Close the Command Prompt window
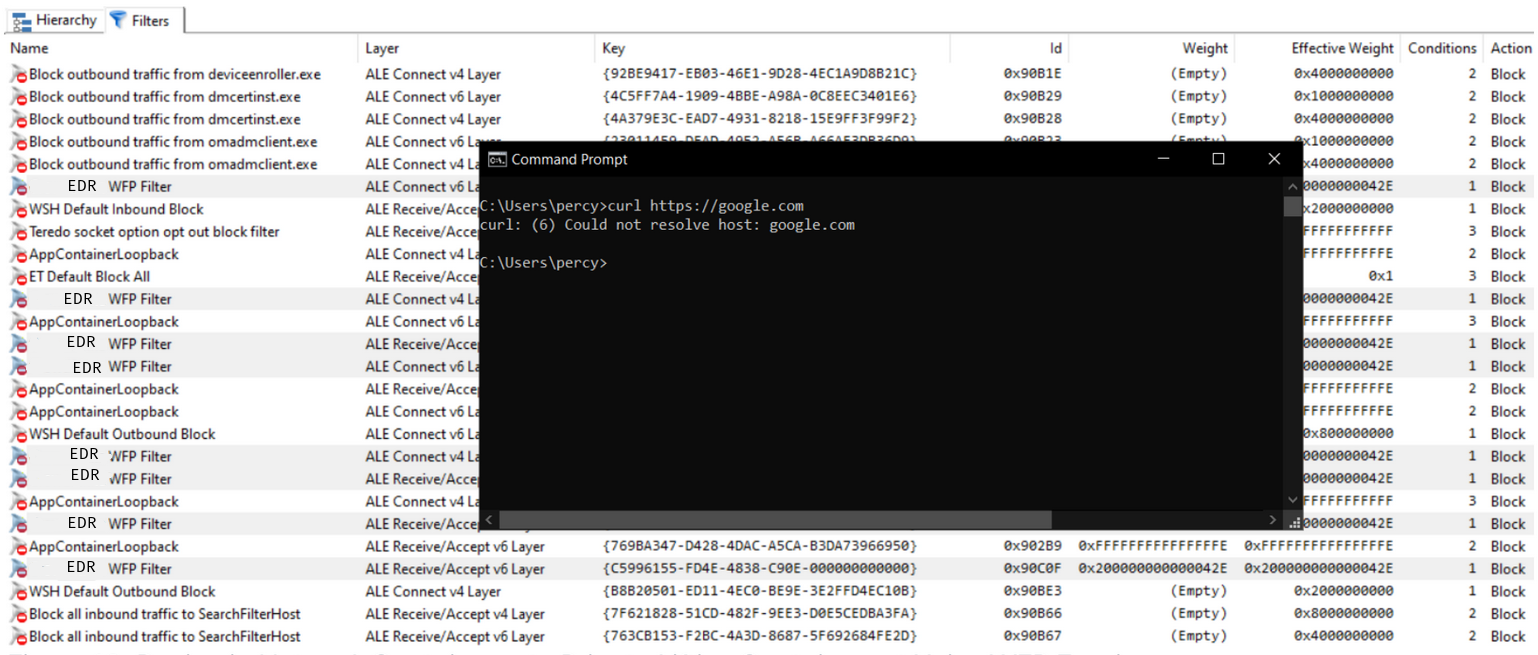Viewport: 1538px width, 655px height. pos(1274,159)
